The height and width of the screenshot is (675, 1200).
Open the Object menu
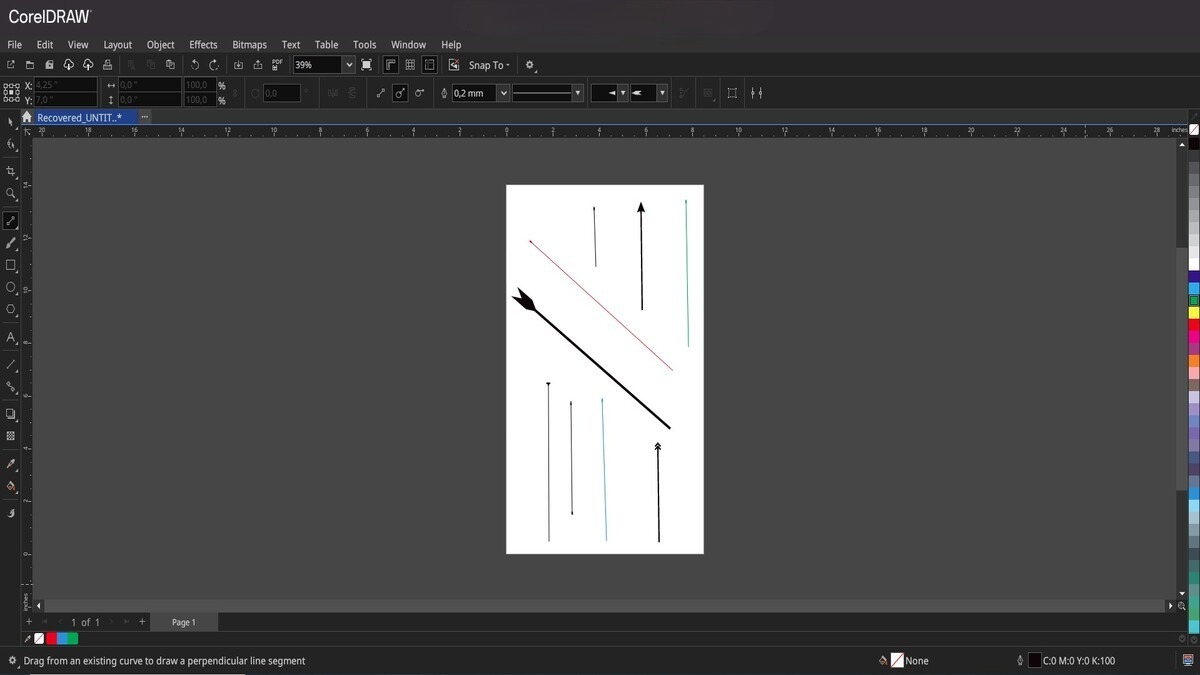click(160, 45)
